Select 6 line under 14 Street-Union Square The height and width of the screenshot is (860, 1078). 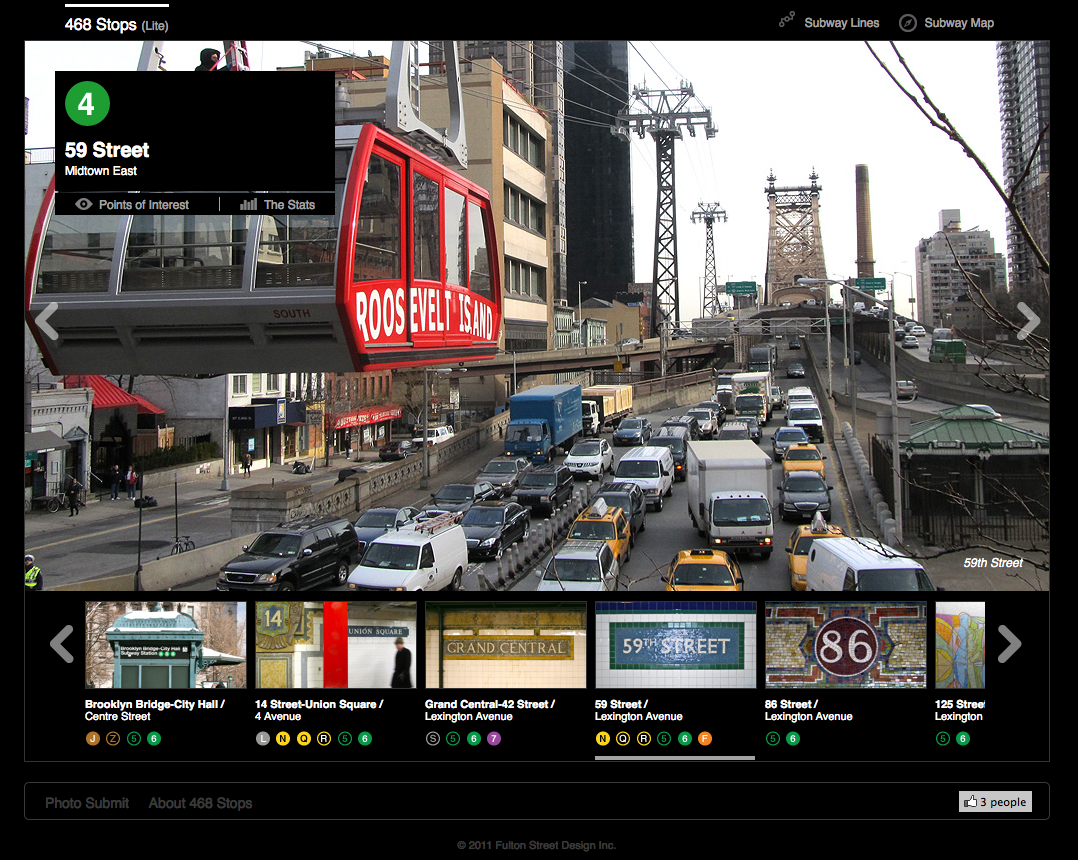[365, 738]
